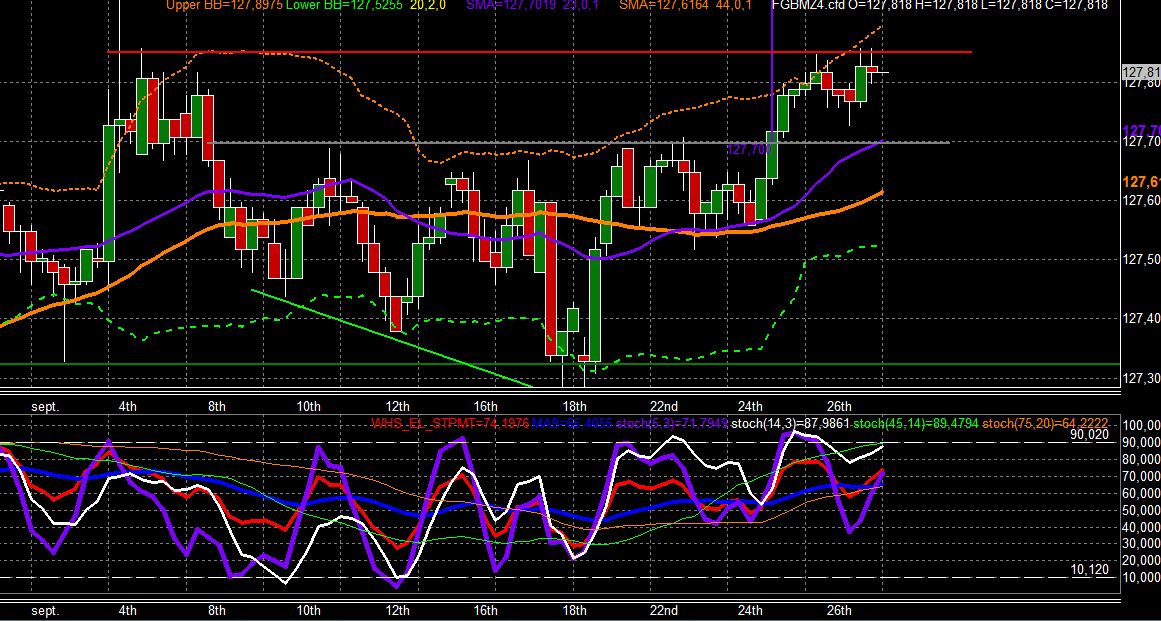Click the 70,000 oscillator axis value
The image size is (1161, 621).
[x=1142, y=476]
